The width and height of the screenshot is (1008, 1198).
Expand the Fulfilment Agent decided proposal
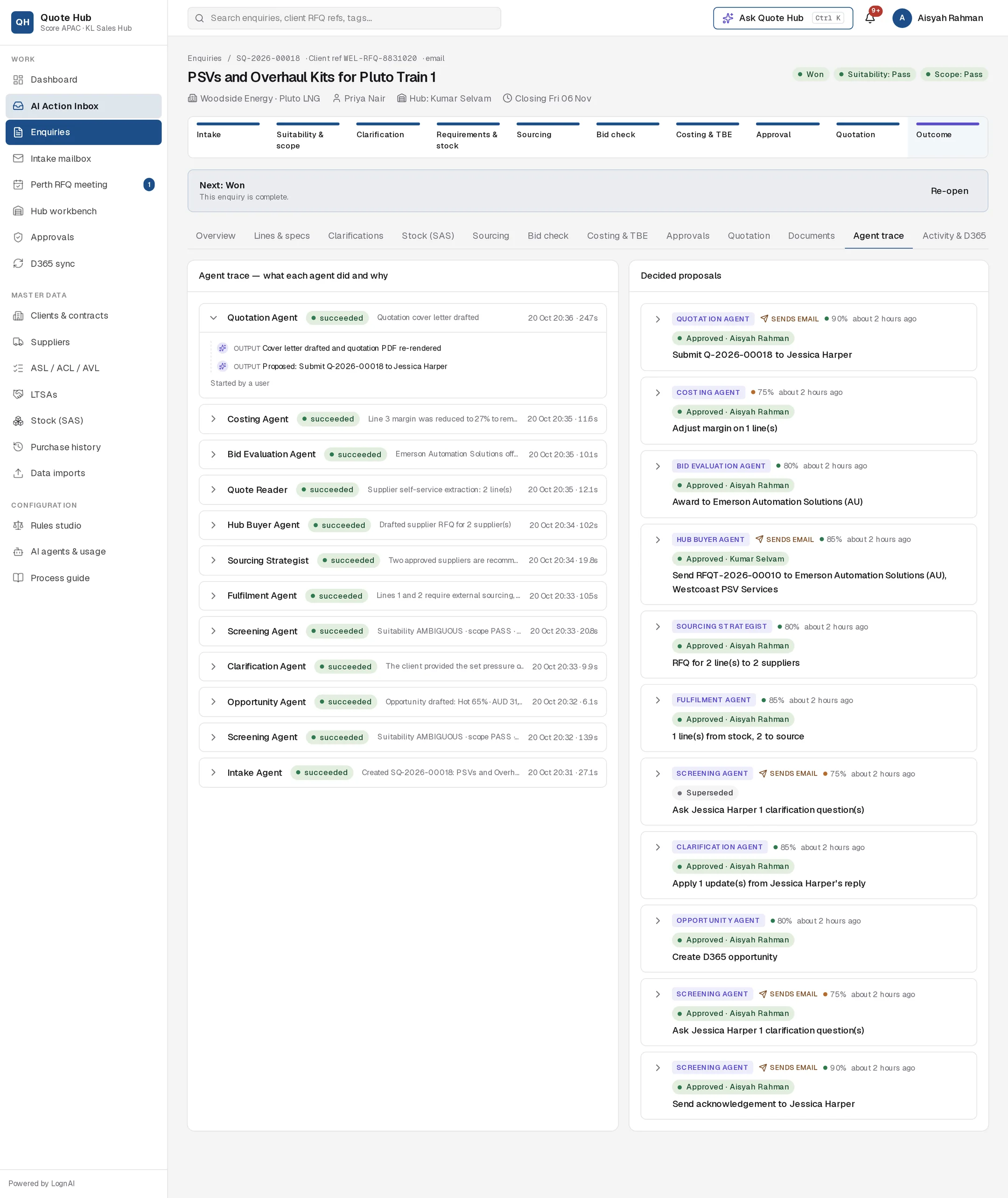[x=658, y=700]
